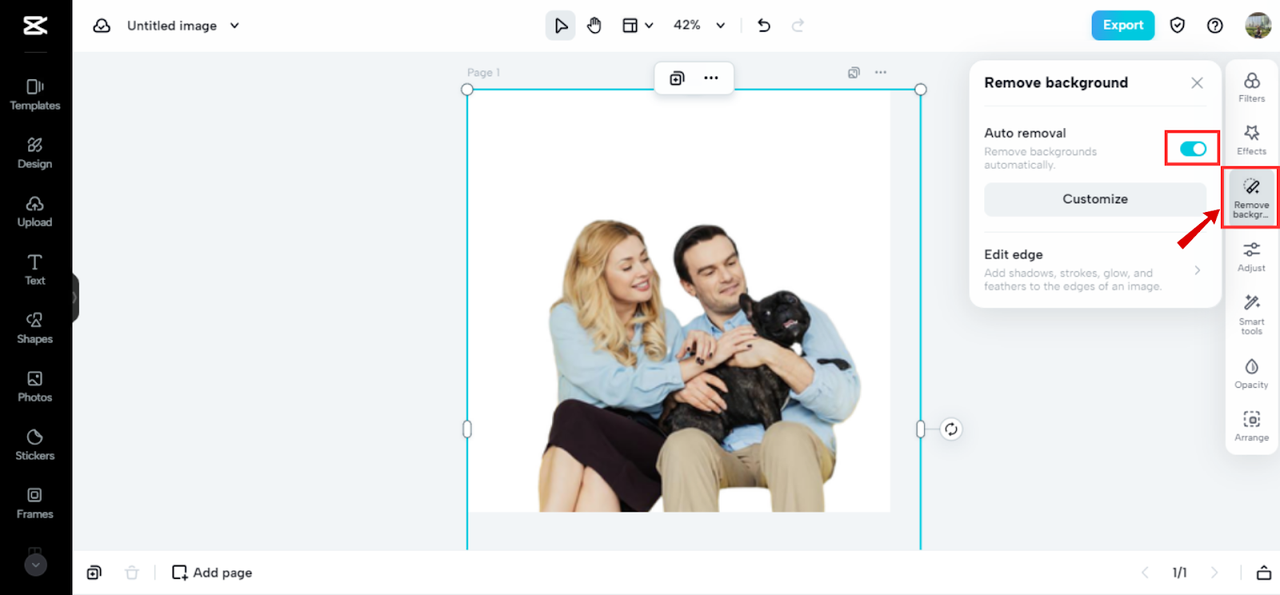Click the delete page trash icon
This screenshot has height=595, width=1280.
click(132, 573)
